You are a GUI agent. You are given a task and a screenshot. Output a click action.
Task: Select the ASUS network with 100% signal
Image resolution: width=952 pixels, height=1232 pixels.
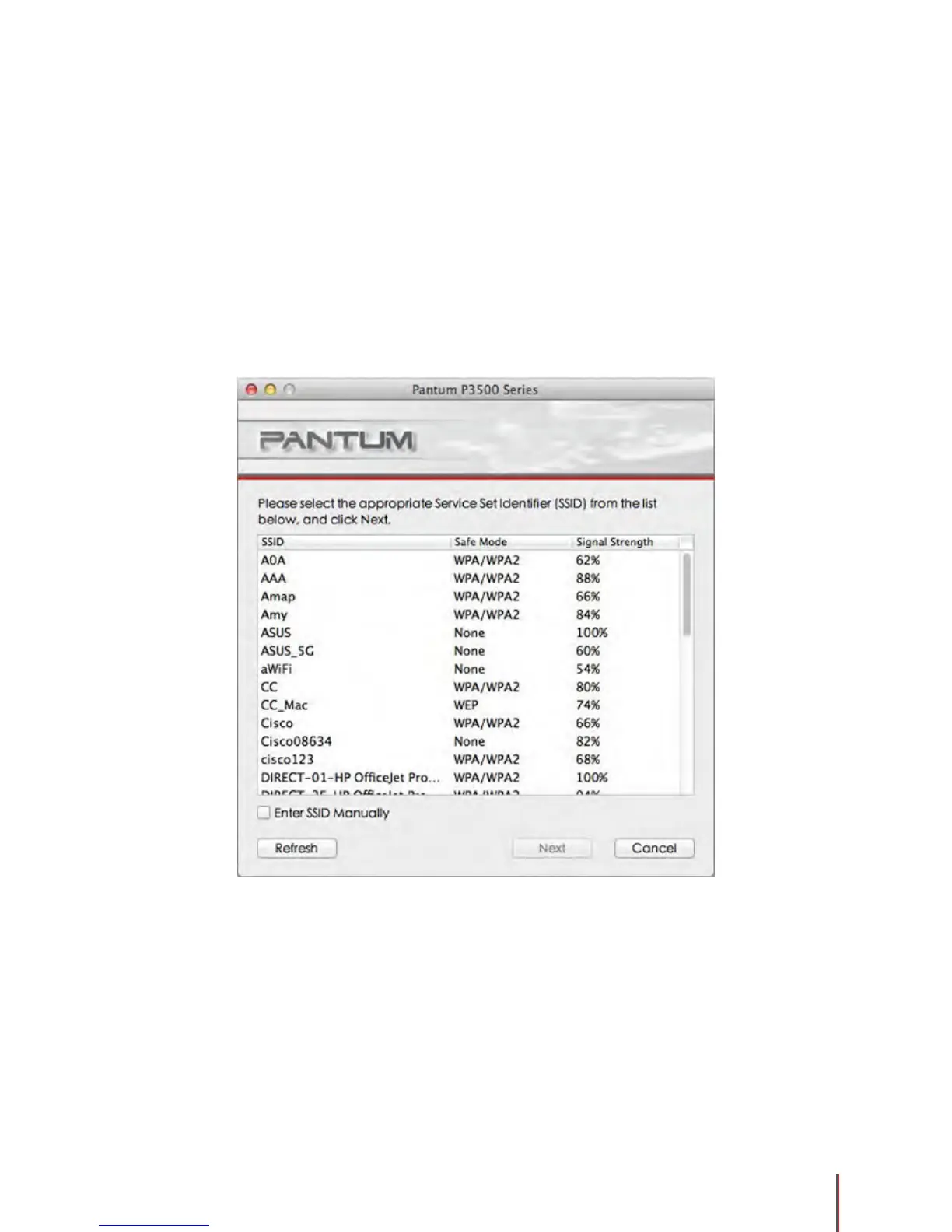[x=470, y=632]
